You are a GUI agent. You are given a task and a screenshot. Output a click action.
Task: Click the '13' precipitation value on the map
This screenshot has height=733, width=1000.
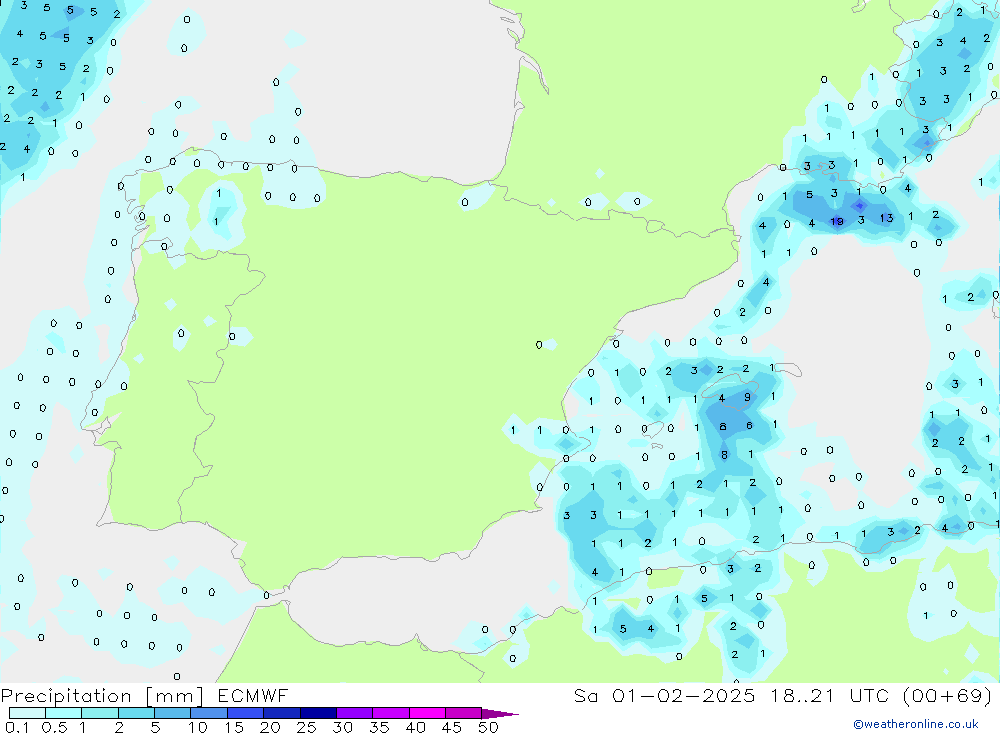(886, 218)
